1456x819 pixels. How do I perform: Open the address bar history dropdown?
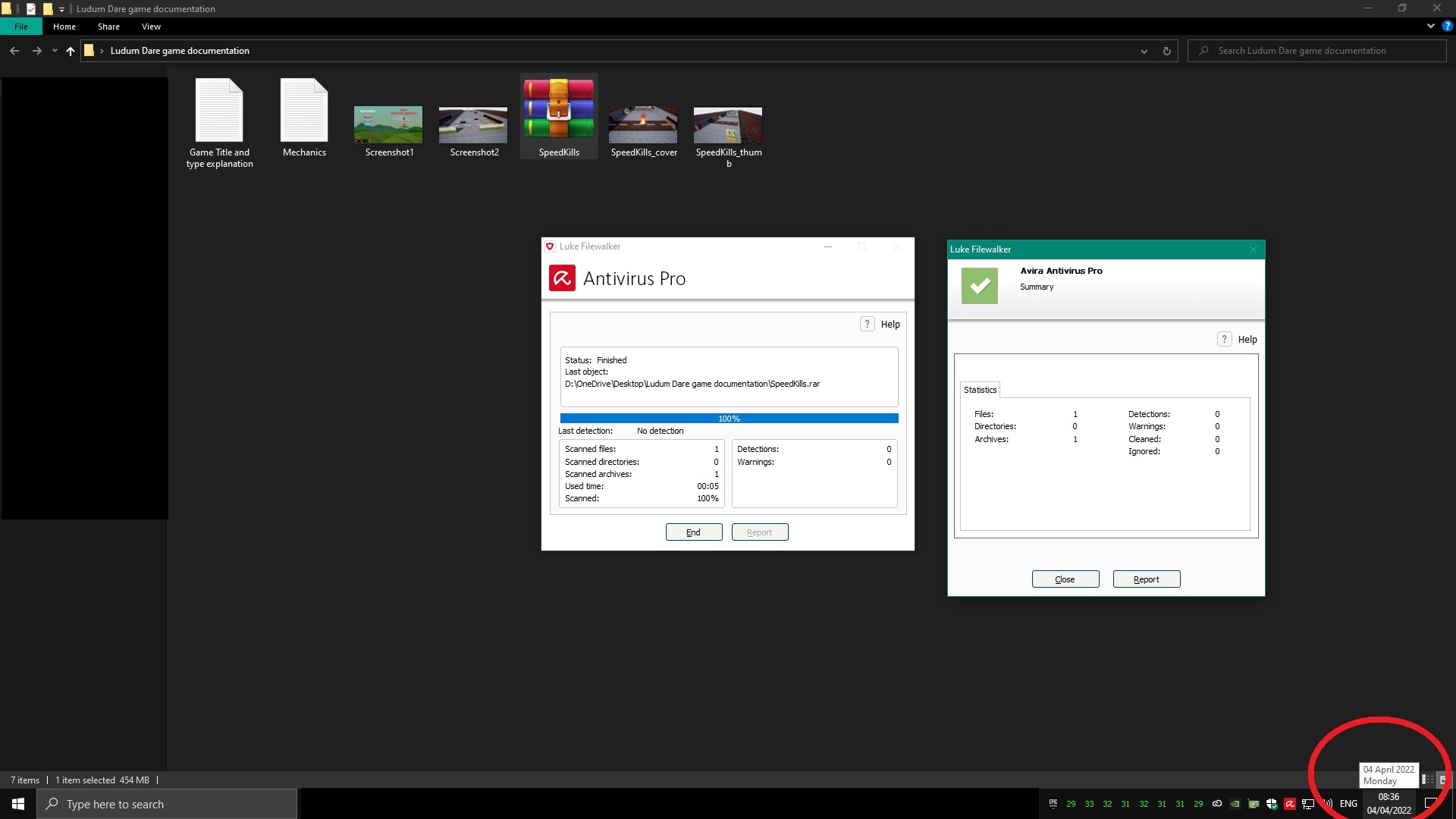[x=1144, y=51]
